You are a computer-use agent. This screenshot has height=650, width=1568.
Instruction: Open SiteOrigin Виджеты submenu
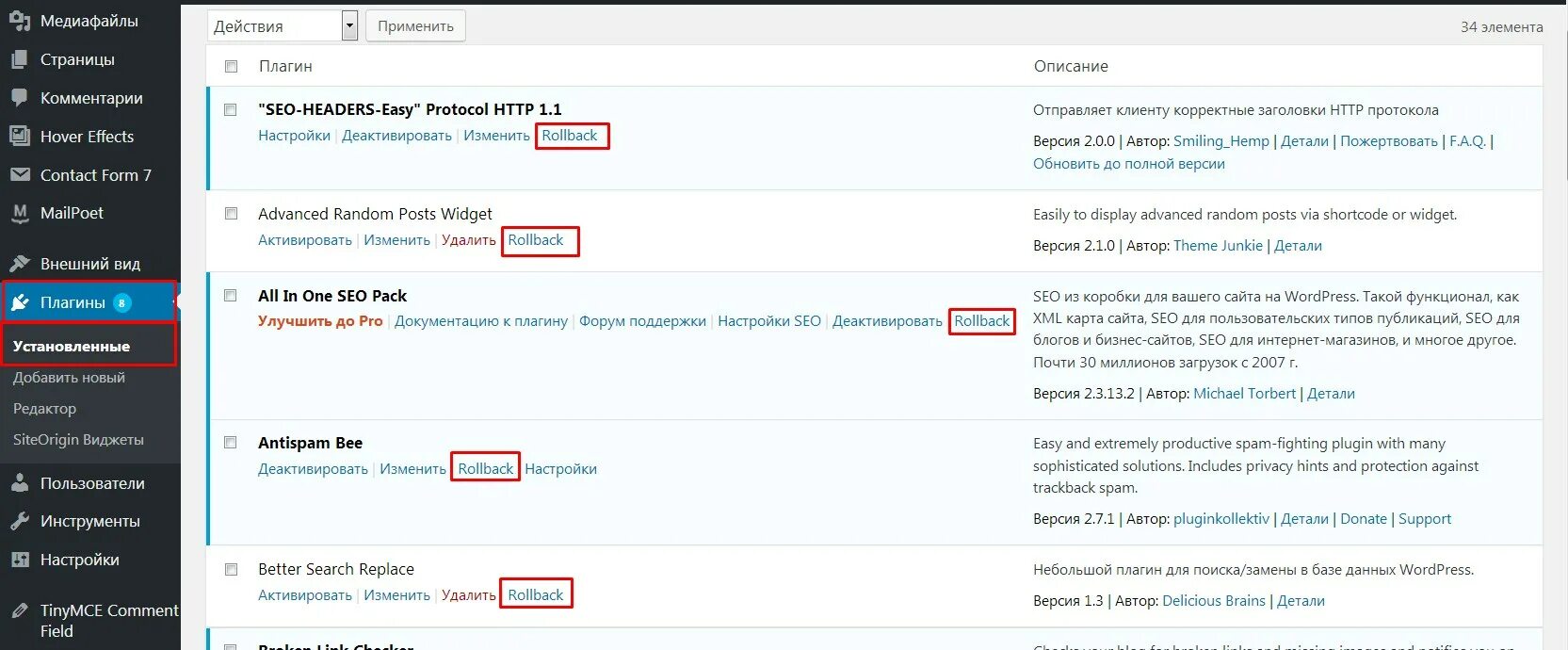point(78,440)
